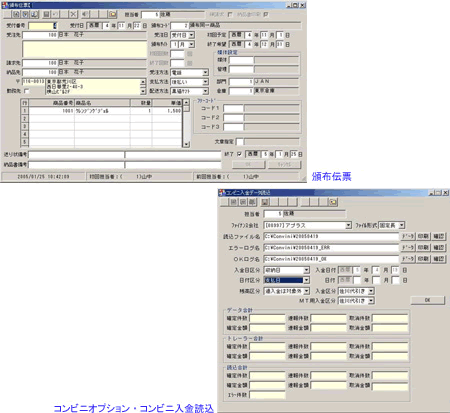This screenshot has height=413, width=450.
Task: Click the speaker icon in 頒布伝票 toolbar
Action: pos(85,14)
